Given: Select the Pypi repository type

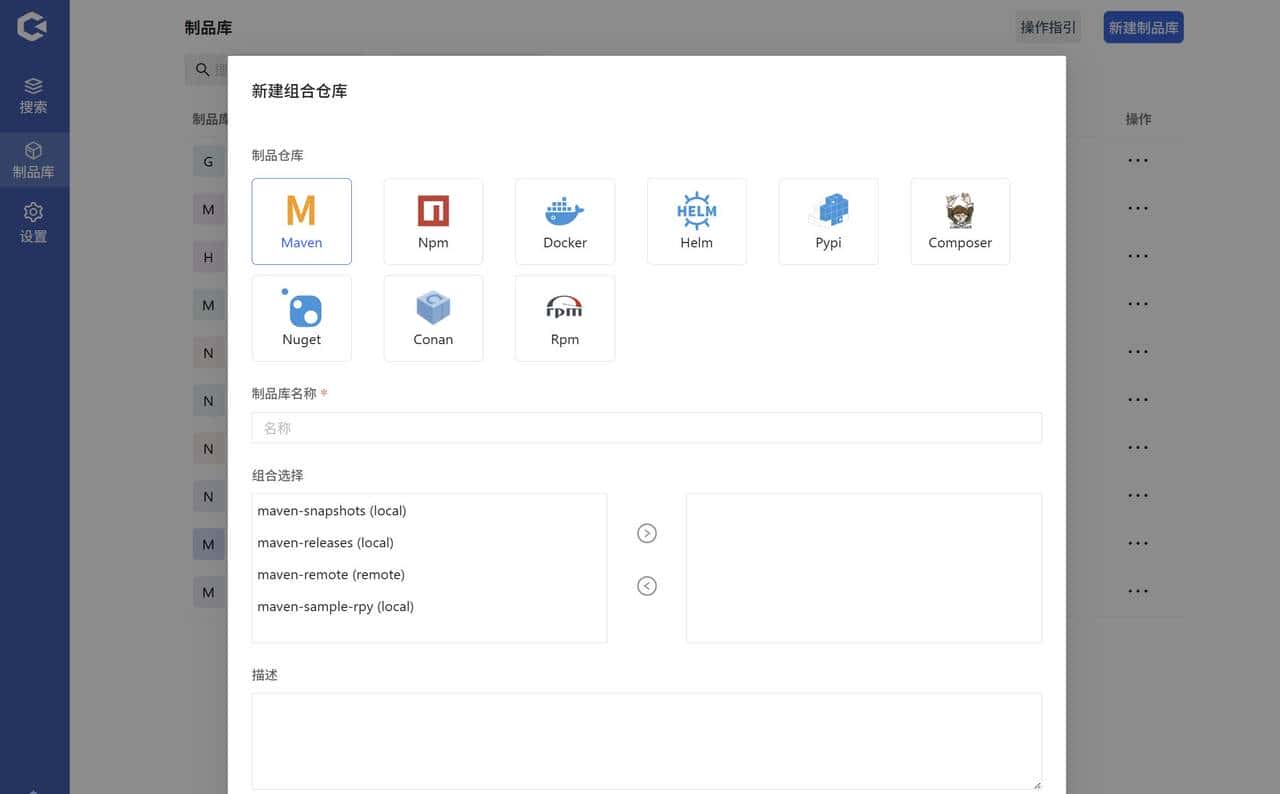Looking at the screenshot, I should point(828,221).
